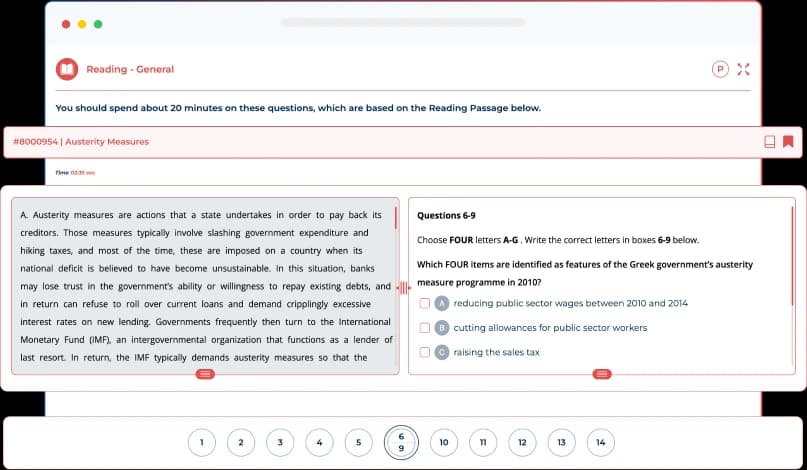Click the letter A badge icon
Screen dimensions: 807x470
coord(441,303)
